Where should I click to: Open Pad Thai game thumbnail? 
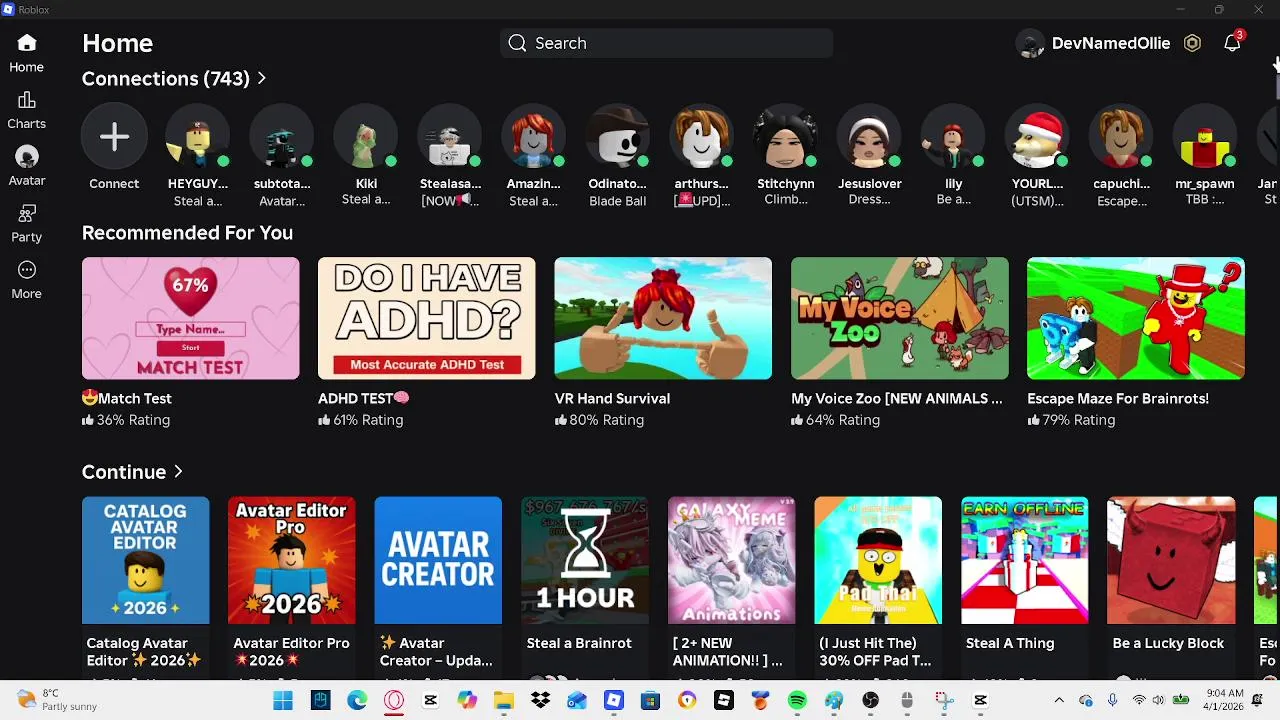(878, 560)
